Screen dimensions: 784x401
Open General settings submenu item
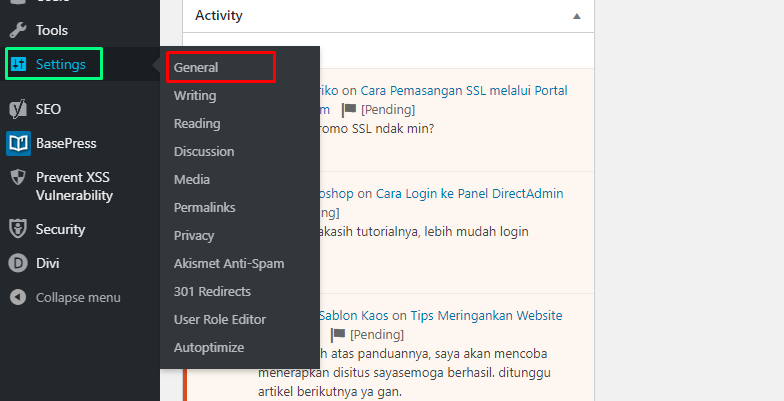196,68
